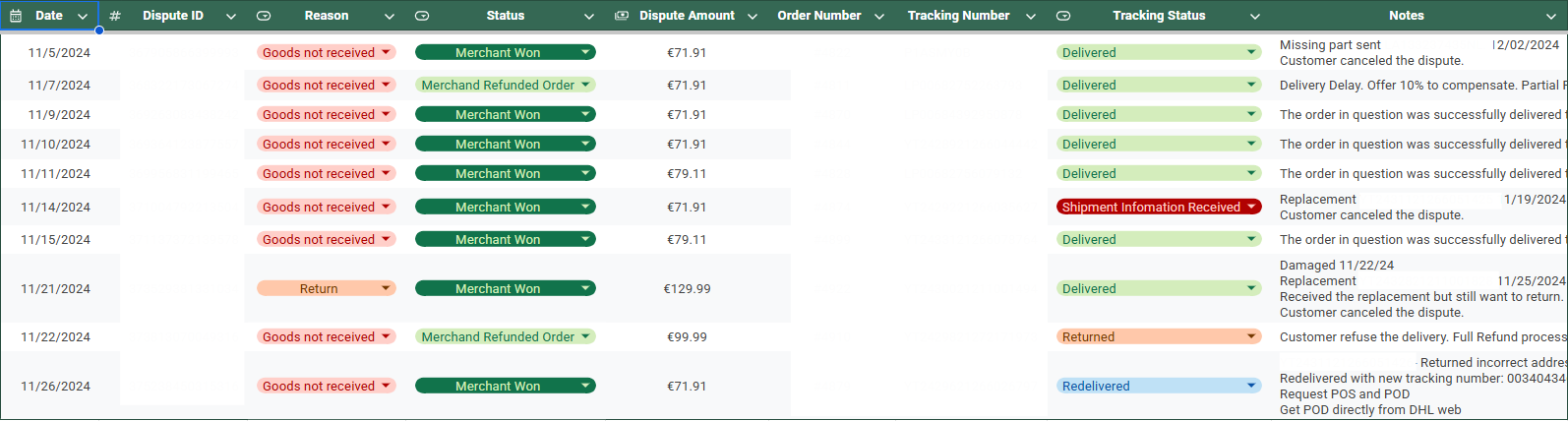1568x421 pixels.
Task: Select the Tracking Number column header label
Action: (958, 16)
